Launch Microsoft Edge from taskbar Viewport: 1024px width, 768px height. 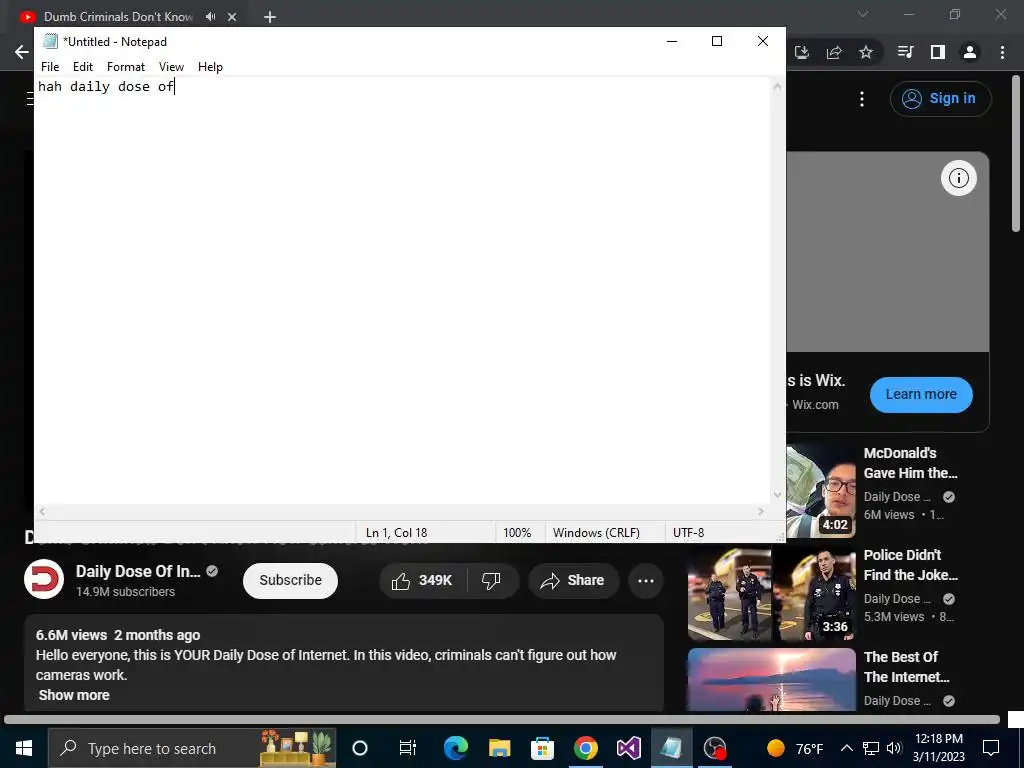pyautogui.click(x=455, y=748)
